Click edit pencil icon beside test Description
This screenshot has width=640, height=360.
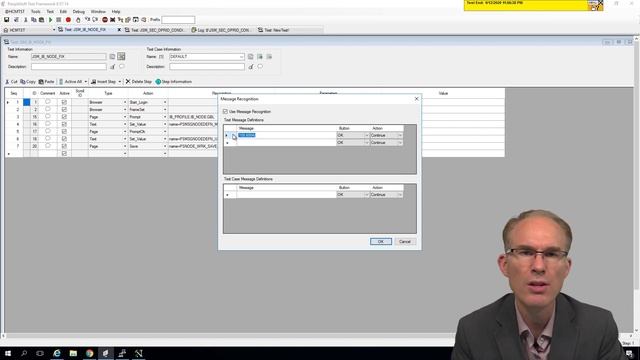click(x=113, y=67)
